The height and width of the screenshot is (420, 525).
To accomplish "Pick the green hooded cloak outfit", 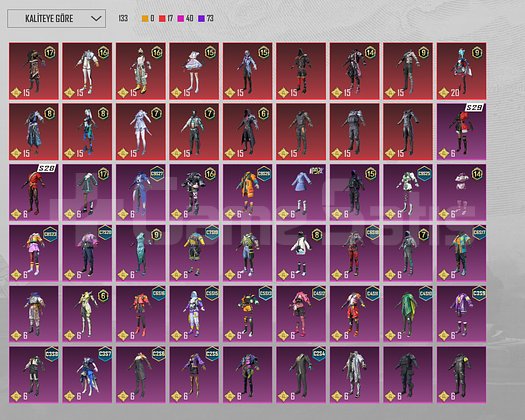I will tap(408, 314).
